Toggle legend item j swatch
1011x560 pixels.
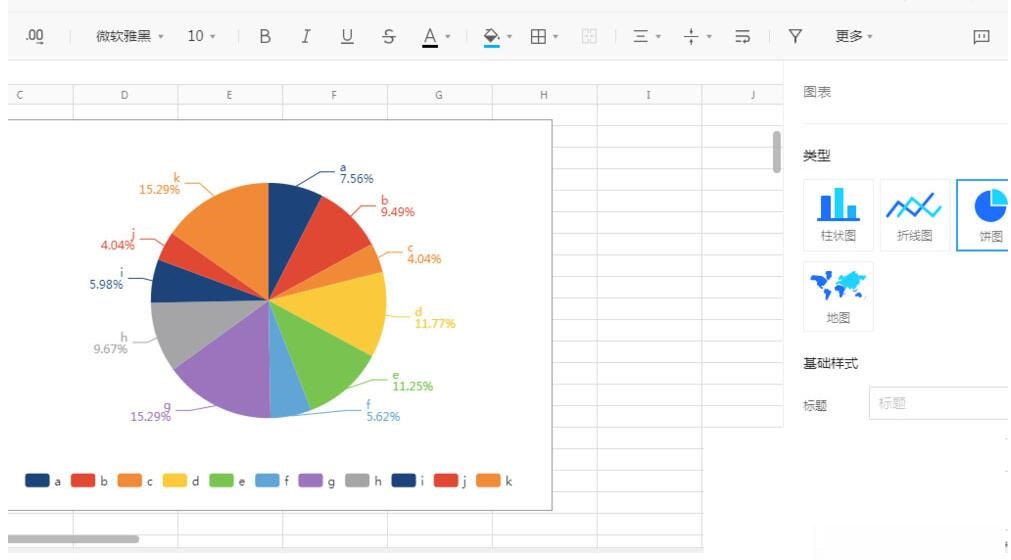(x=446, y=481)
